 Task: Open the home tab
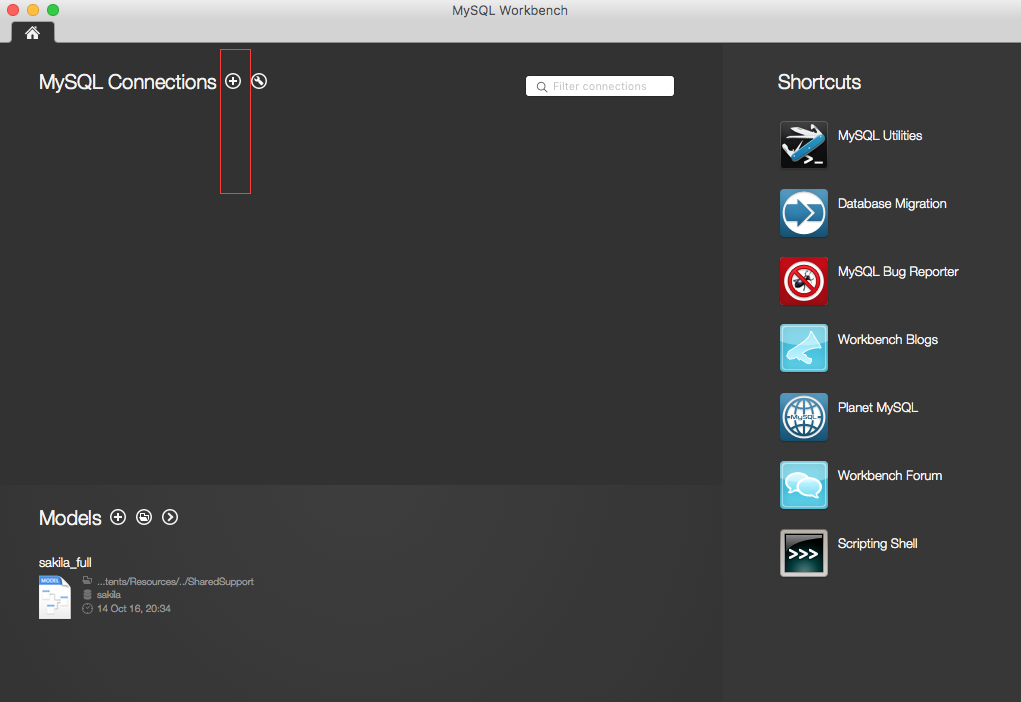(33, 33)
